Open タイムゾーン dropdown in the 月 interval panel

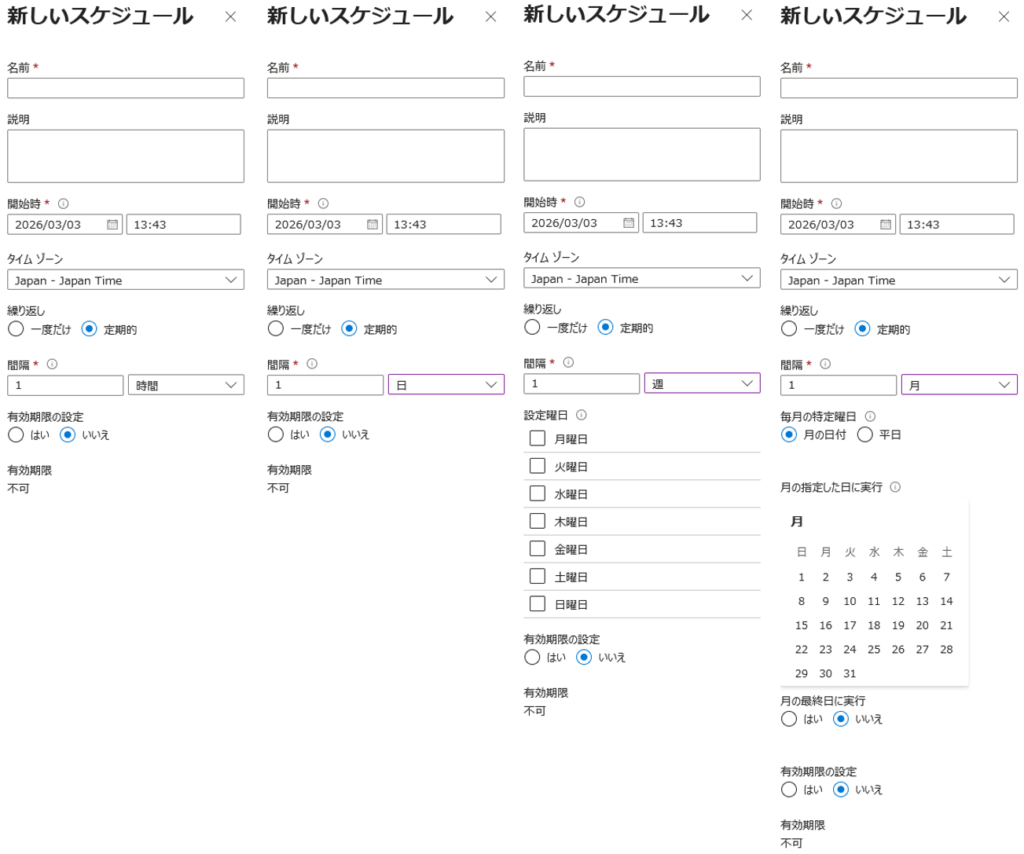pos(898,280)
